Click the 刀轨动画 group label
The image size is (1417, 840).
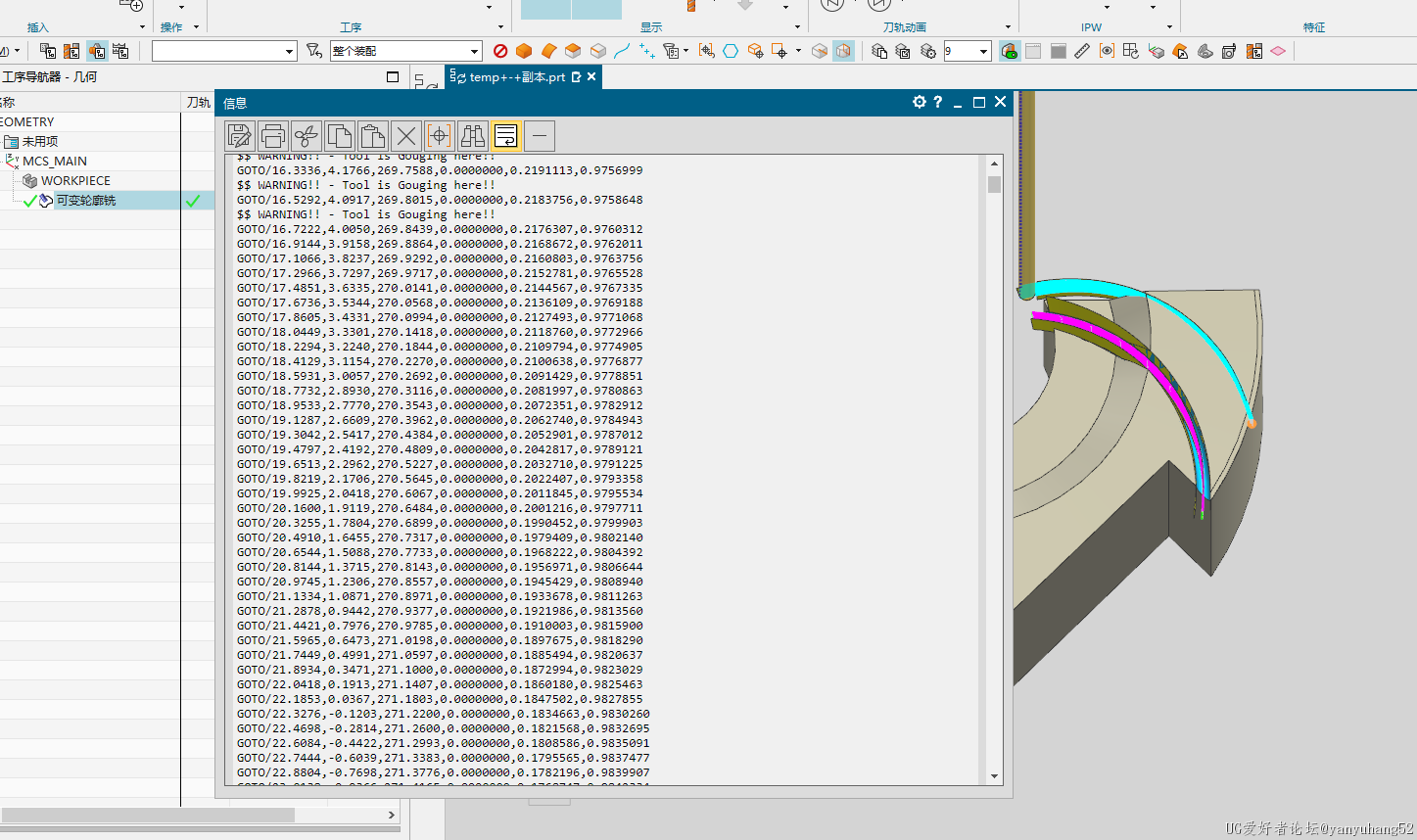coord(904,27)
